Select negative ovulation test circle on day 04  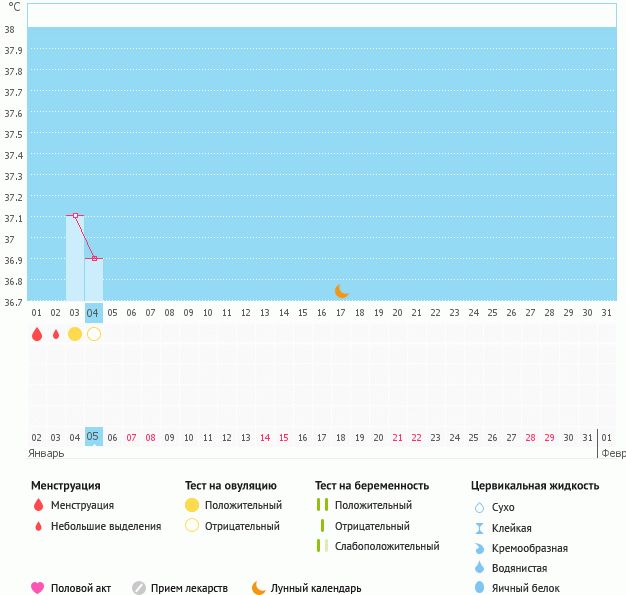click(94, 334)
